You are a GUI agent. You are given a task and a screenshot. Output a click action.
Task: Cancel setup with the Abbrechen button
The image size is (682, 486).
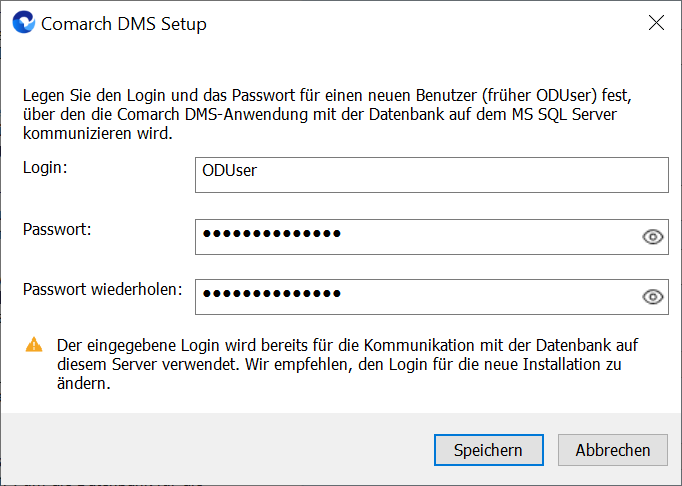[x=612, y=450]
